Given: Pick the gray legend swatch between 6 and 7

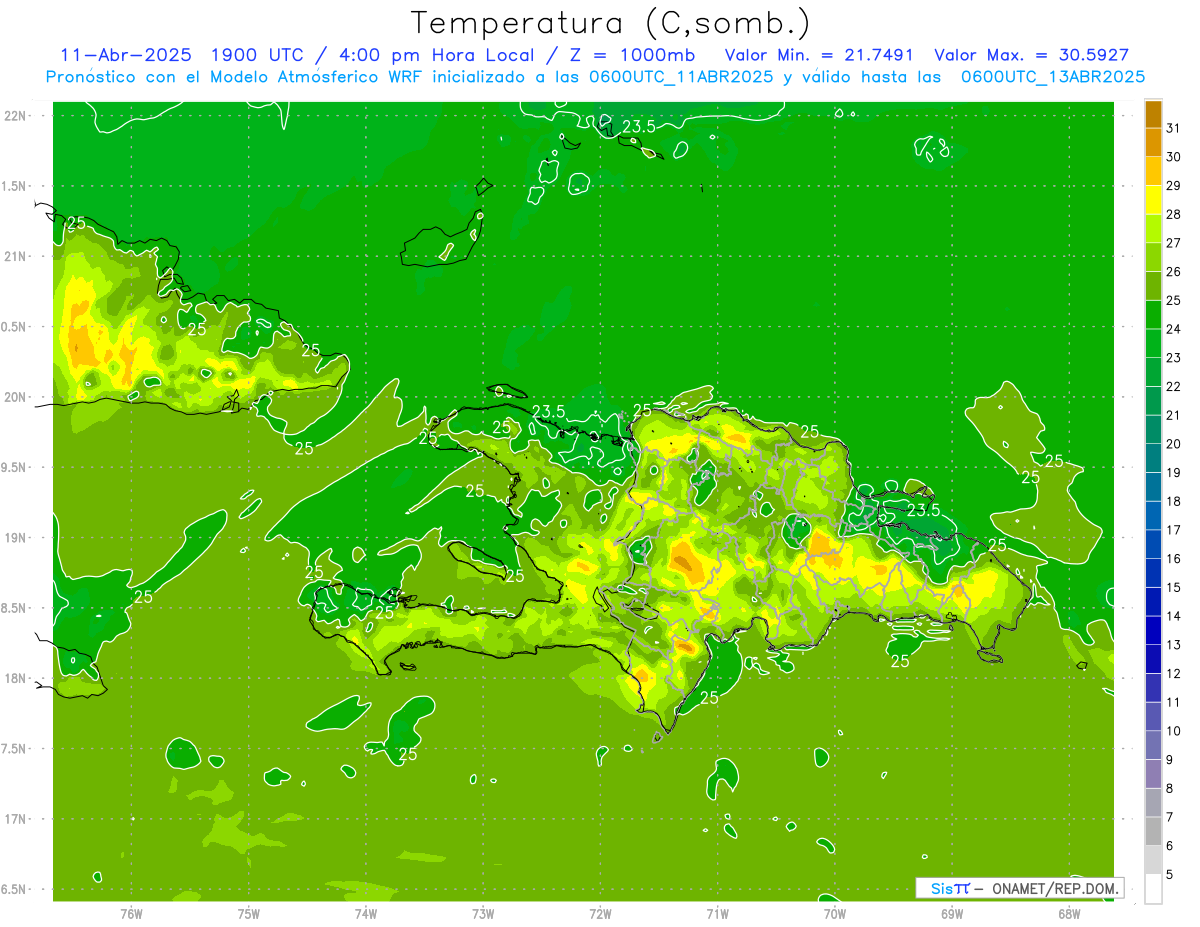Looking at the screenshot, I should (1153, 831).
